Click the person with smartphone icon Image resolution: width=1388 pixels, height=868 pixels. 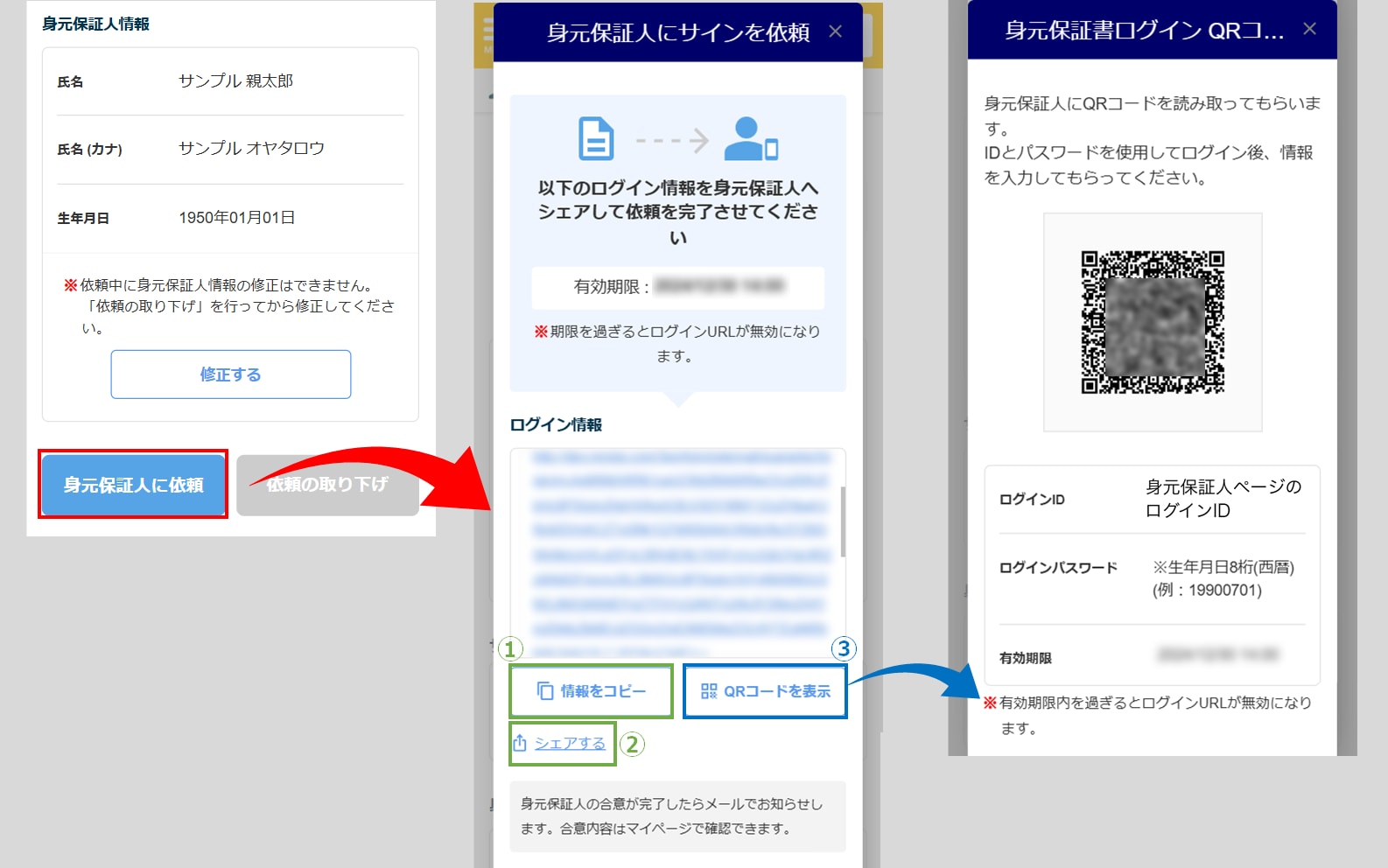(x=750, y=139)
